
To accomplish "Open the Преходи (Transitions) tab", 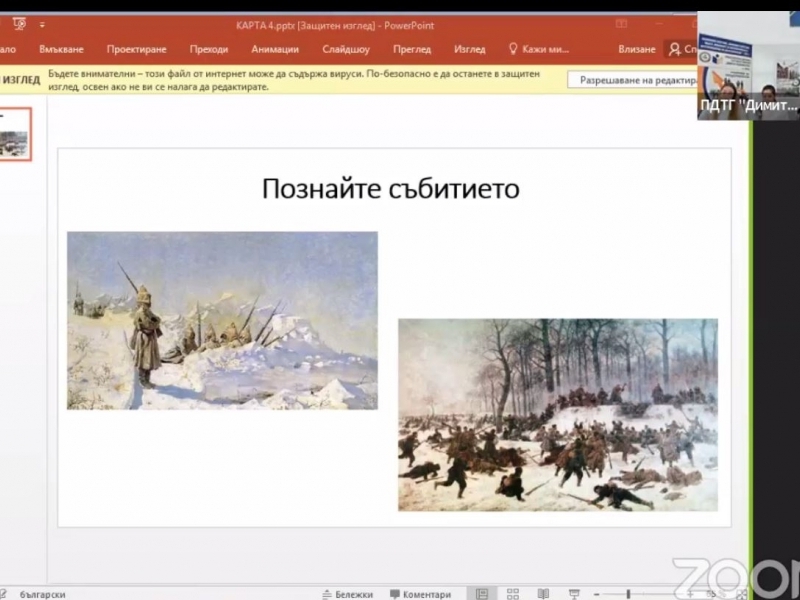I will [x=209, y=49].
